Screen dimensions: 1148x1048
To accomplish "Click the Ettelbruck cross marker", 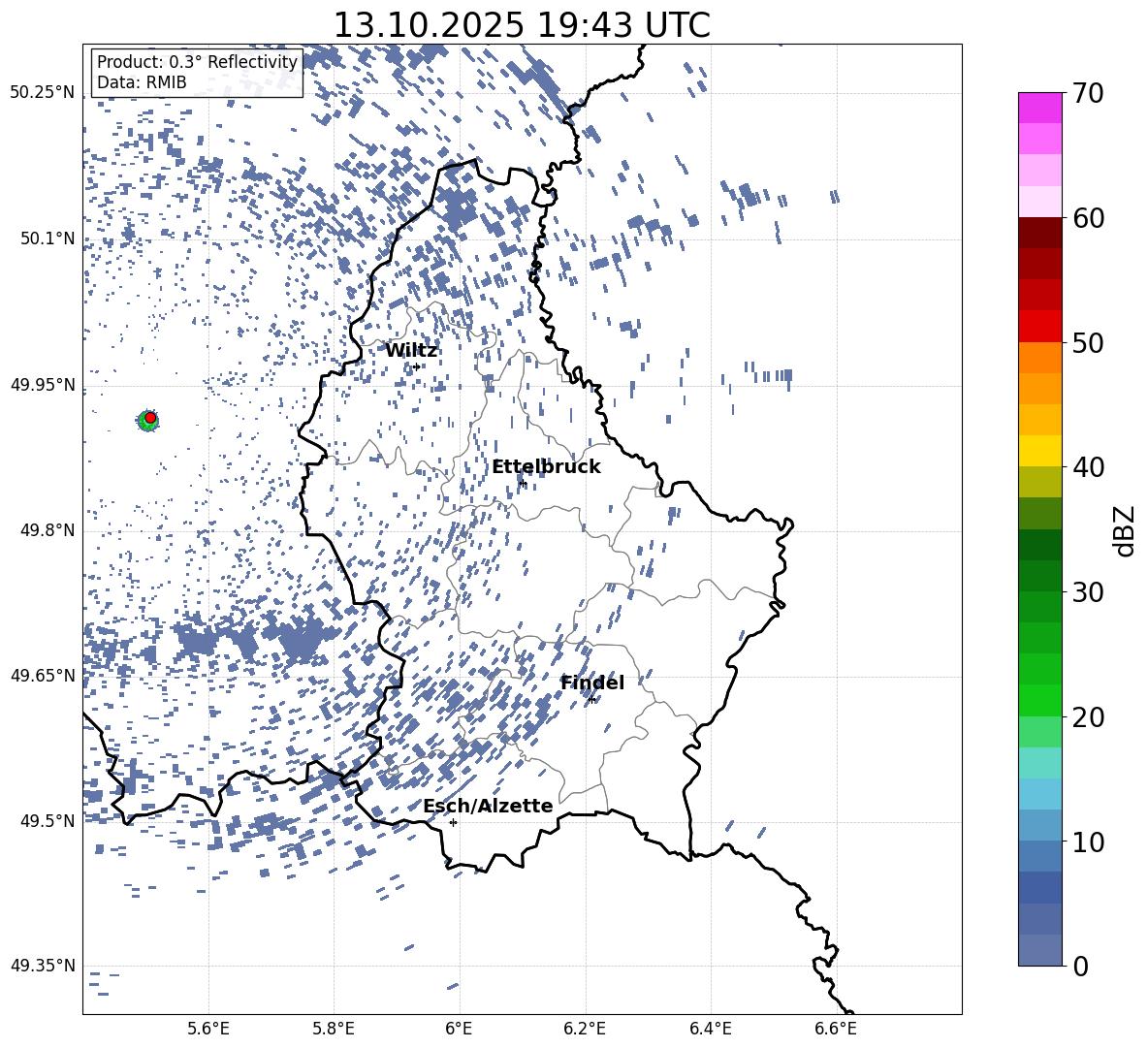I will click(x=522, y=483).
